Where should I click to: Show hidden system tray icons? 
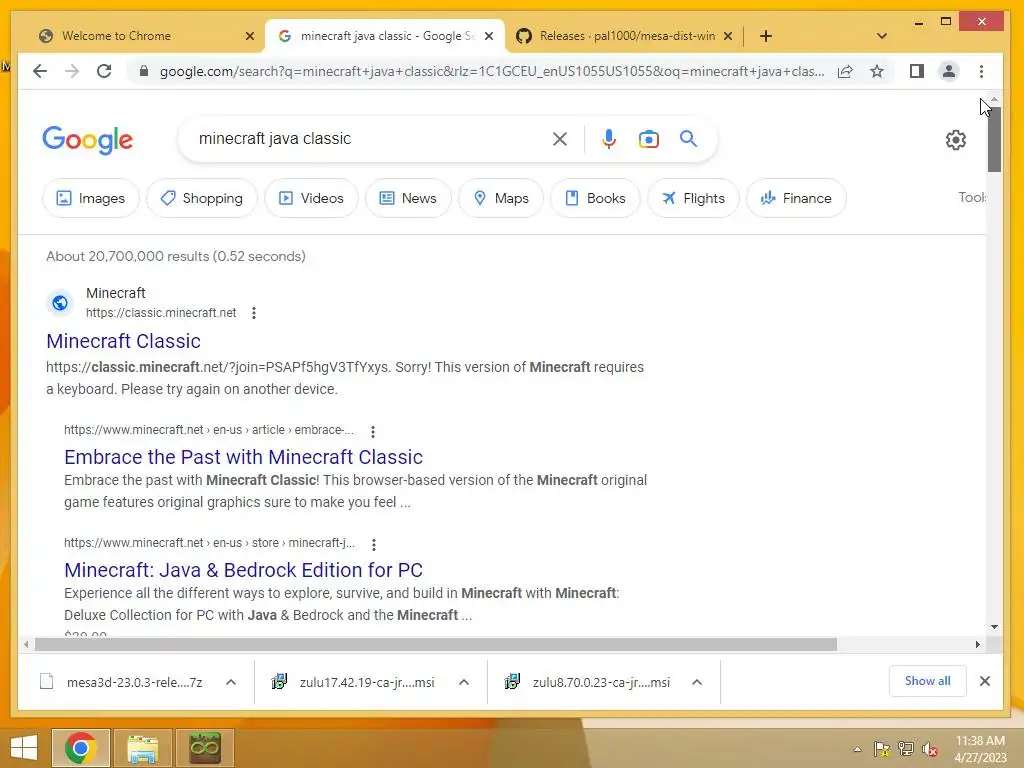point(857,749)
